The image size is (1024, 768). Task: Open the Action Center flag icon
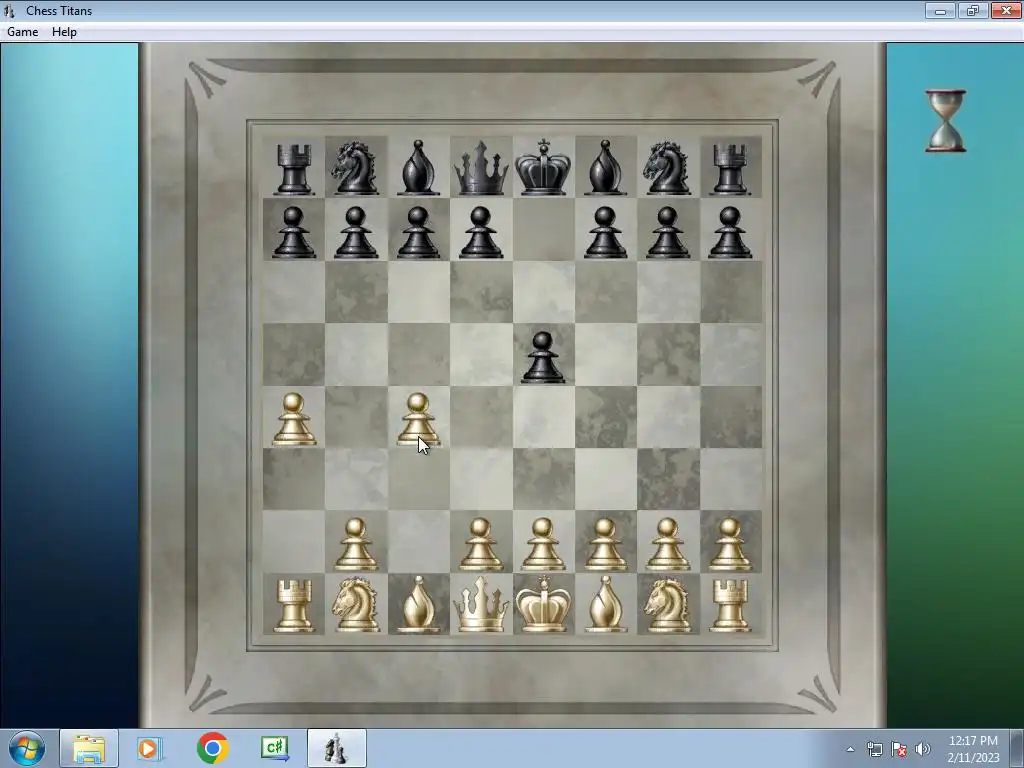point(899,749)
